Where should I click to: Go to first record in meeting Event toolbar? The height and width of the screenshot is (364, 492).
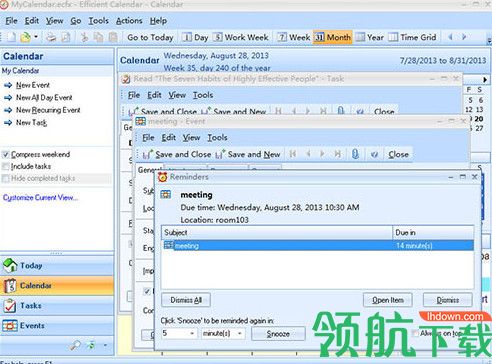(x=293, y=154)
